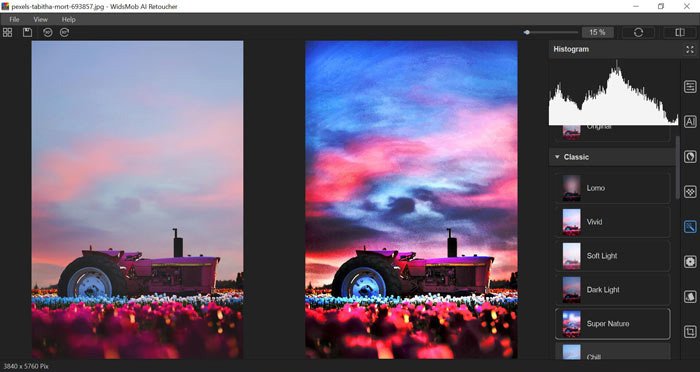Open the AI tools panel icon
Viewport: 700px width, 372px height.
coord(690,121)
